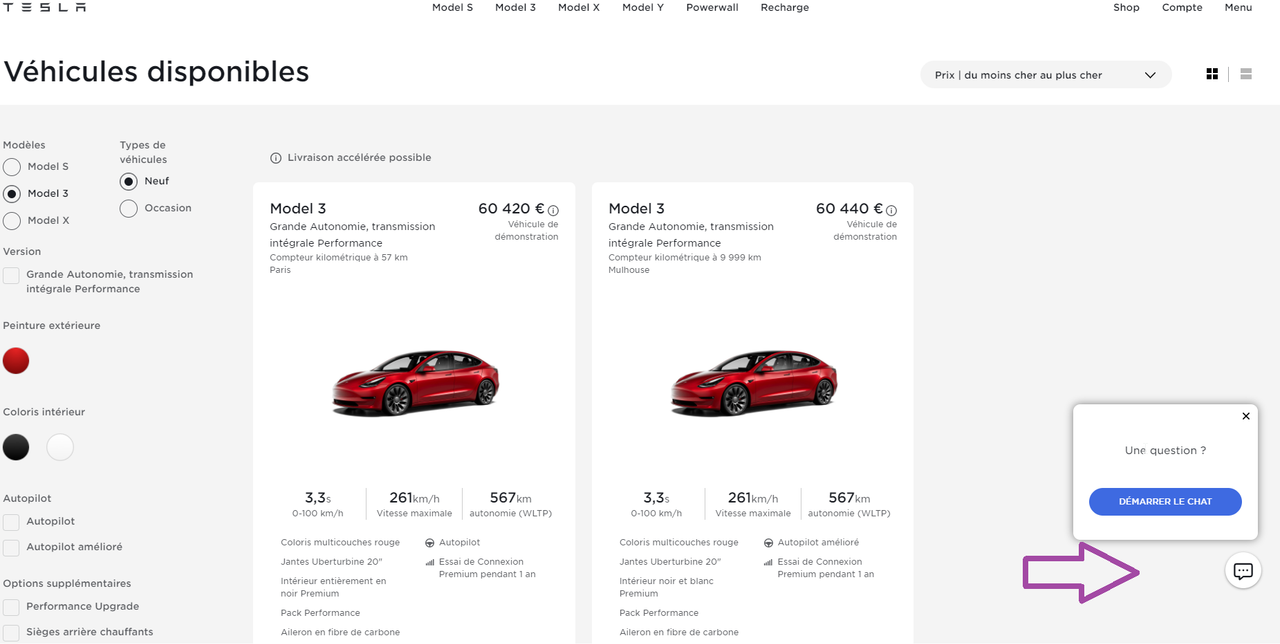1280x644 pixels.
Task: Click info icon next to Livraison accélérée possible
Action: (276, 158)
